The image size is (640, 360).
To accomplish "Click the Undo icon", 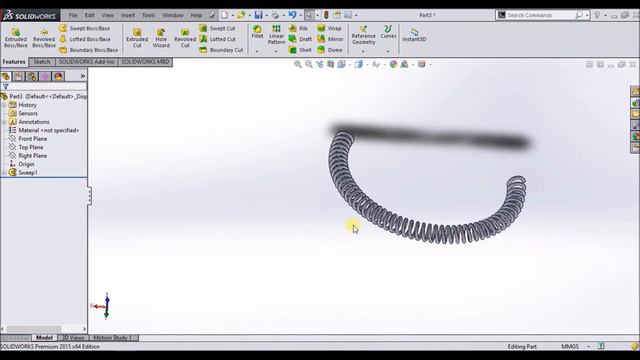I will [292, 15].
